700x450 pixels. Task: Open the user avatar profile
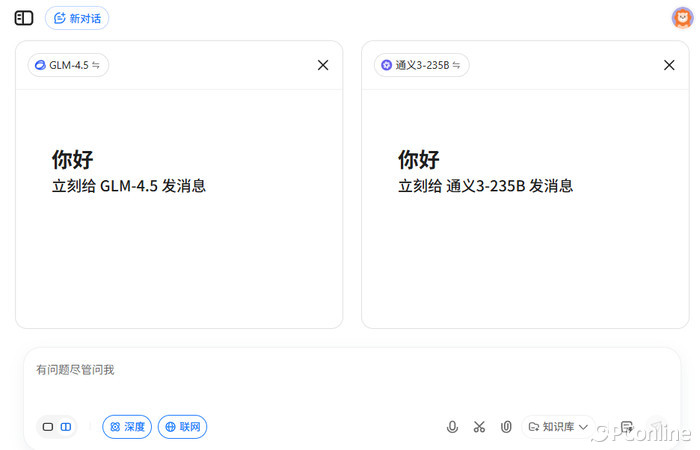click(682, 18)
